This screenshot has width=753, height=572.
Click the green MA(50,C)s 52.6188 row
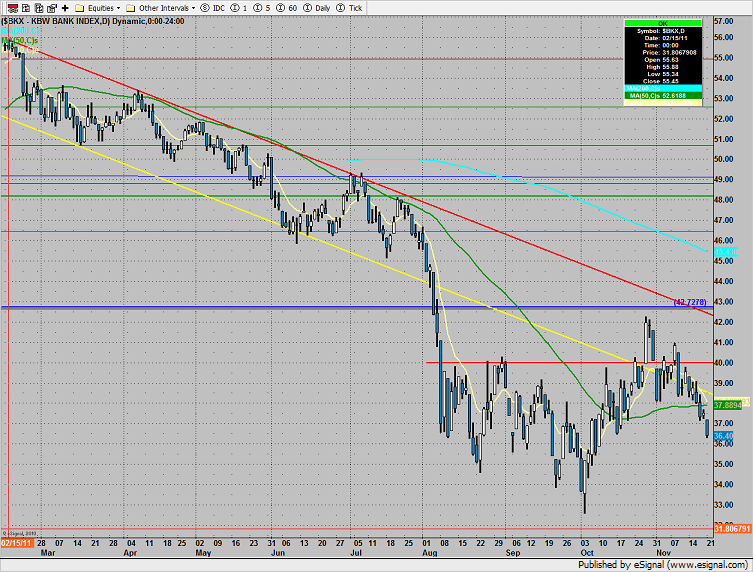[663, 96]
